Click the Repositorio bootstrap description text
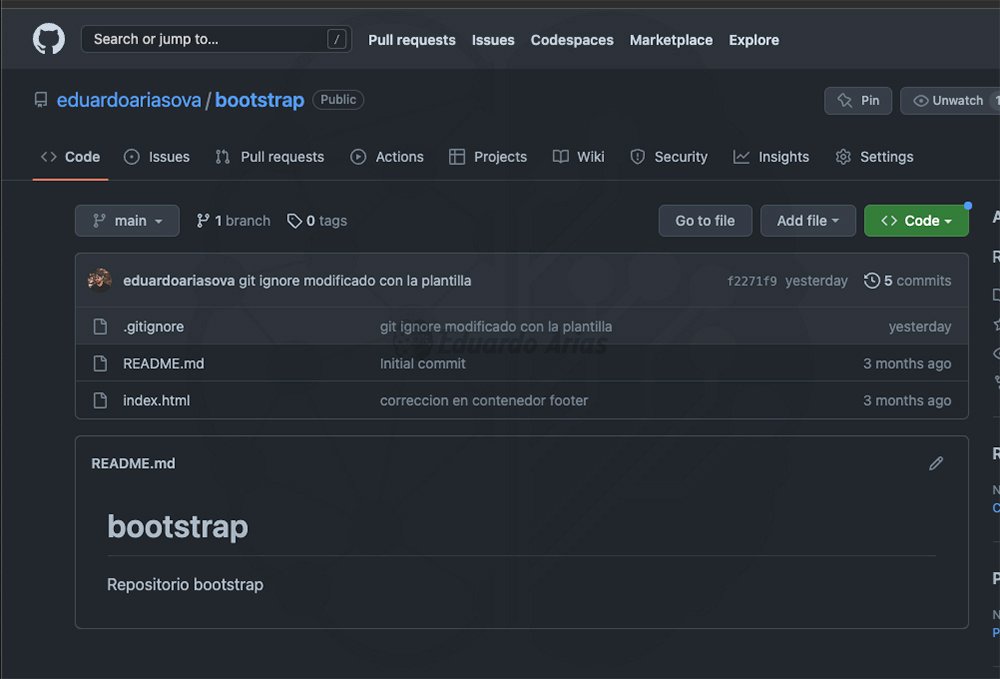 [185, 585]
